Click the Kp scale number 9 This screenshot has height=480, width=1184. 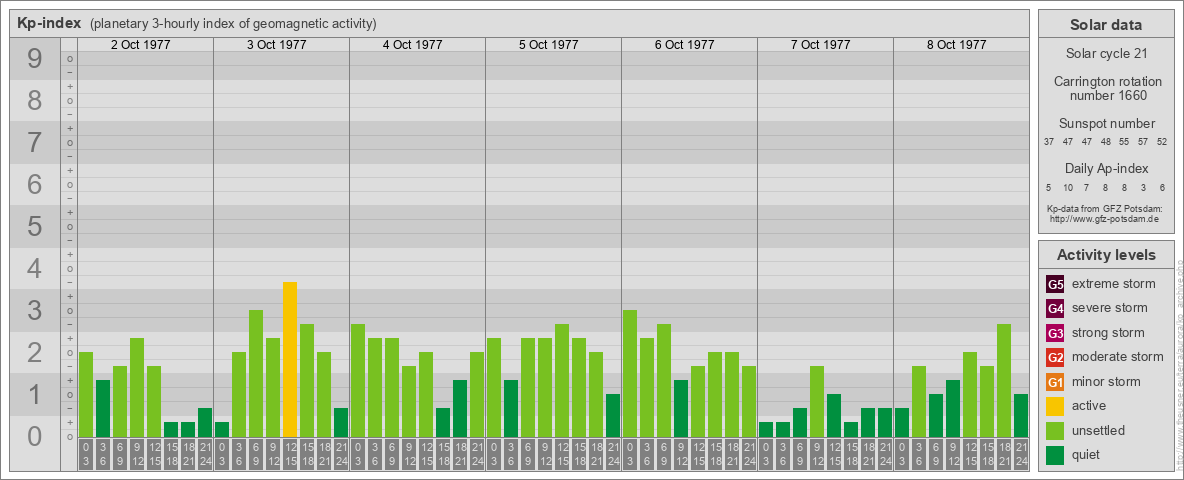35,59
